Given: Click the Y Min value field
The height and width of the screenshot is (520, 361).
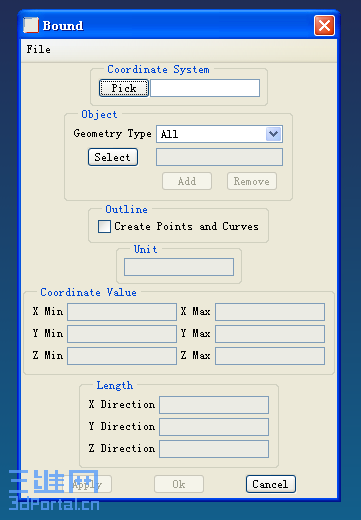Looking at the screenshot, I should pos(122,334).
